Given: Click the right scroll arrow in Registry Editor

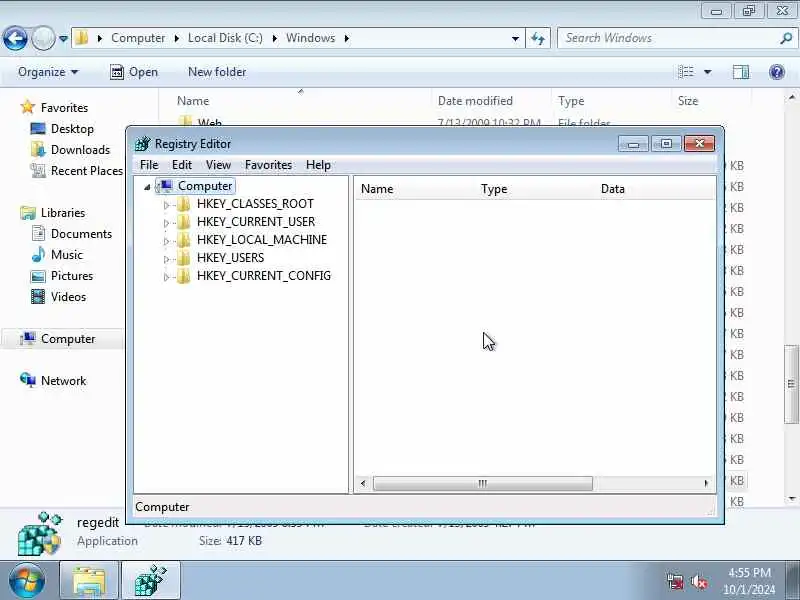Looking at the screenshot, I should coord(706,483).
